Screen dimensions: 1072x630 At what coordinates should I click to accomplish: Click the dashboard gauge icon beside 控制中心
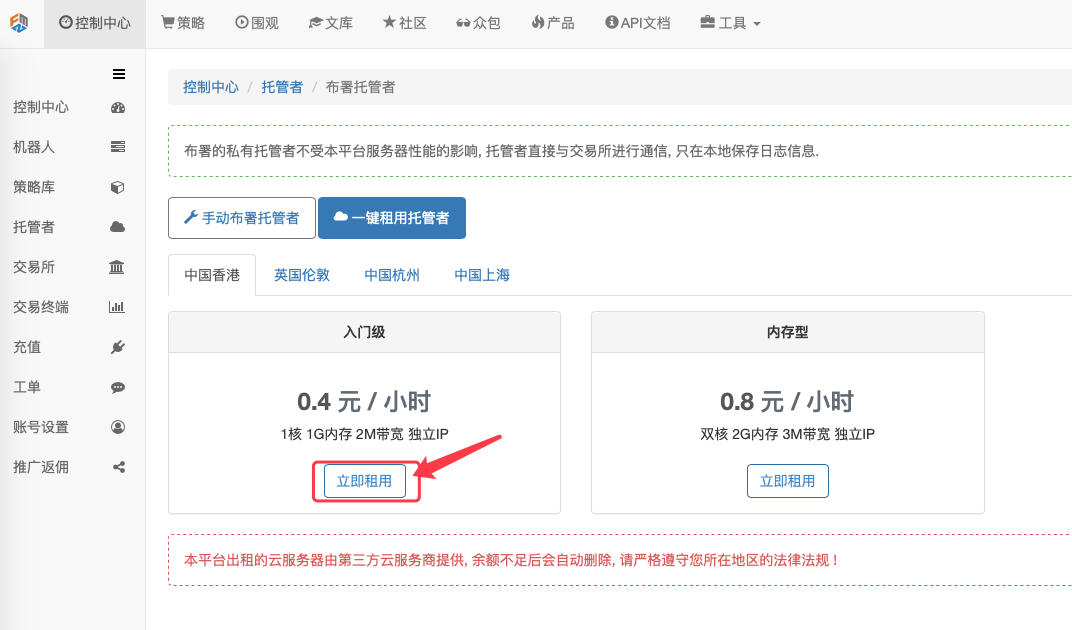[118, 107]
